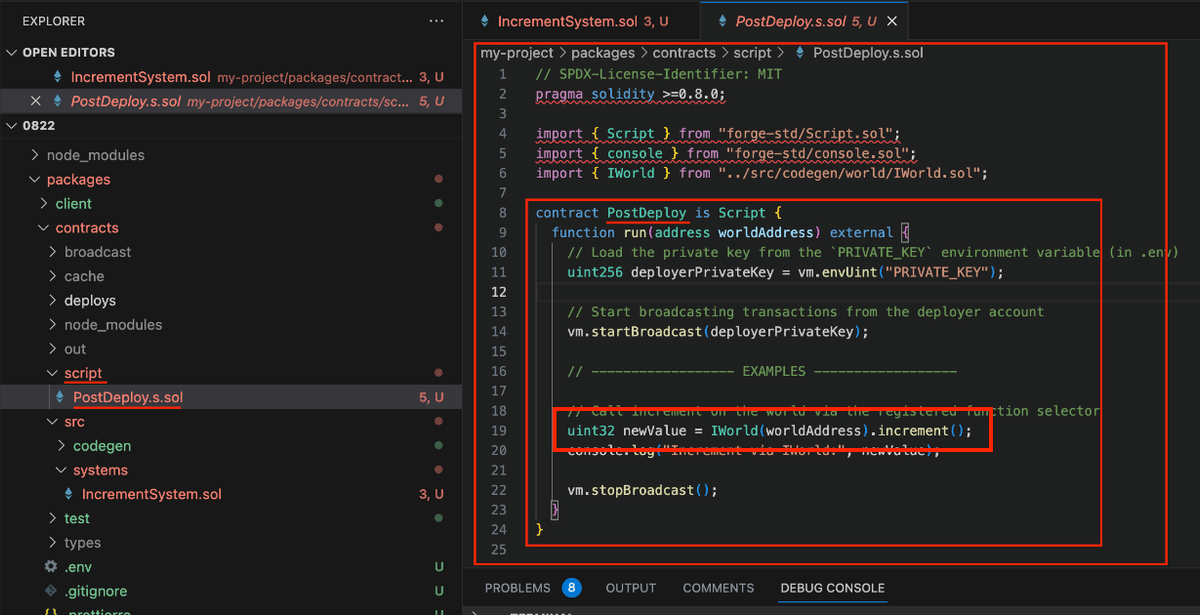1200x615 pixels.
Task: Click vm.startBroadcast(deployerPrivateKey) line
Action: 718,331
